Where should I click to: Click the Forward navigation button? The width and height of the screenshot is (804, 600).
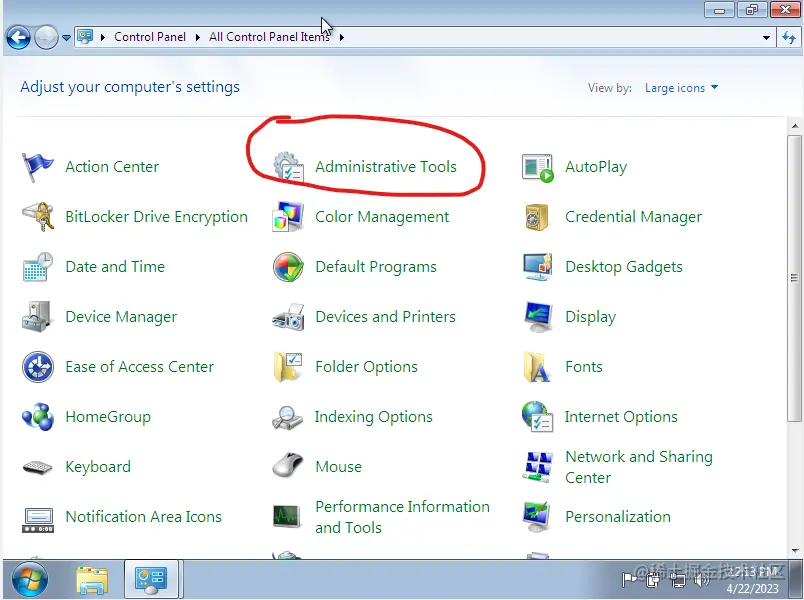(46, 37)
